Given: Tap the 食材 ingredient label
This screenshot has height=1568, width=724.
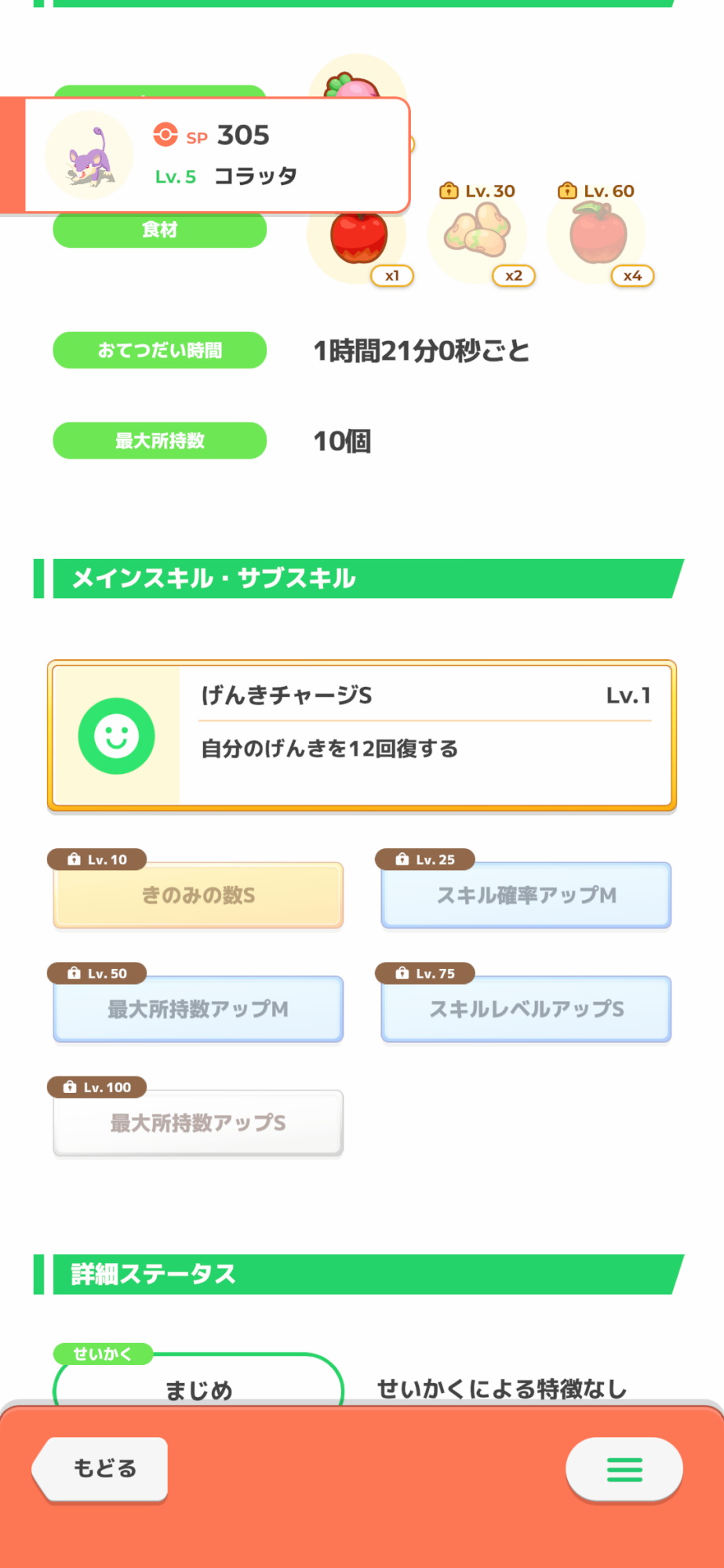Looking at the screenshot, I should tap(160, 230).
